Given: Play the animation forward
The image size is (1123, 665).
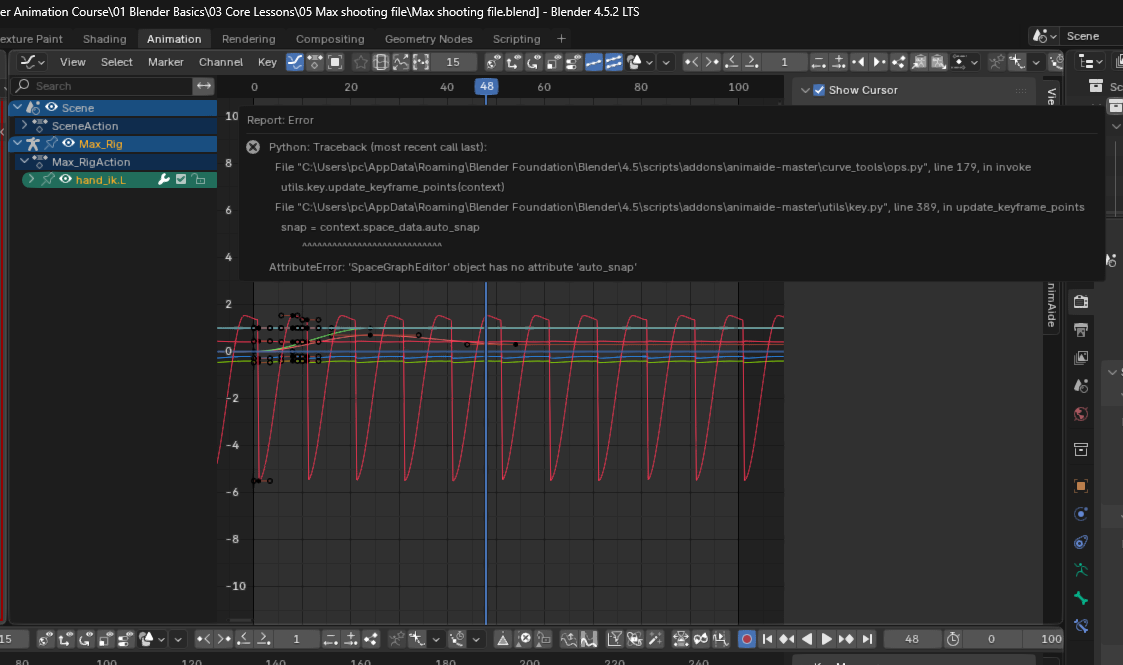Looking at the screenshot, I should (x=826, y=639).
